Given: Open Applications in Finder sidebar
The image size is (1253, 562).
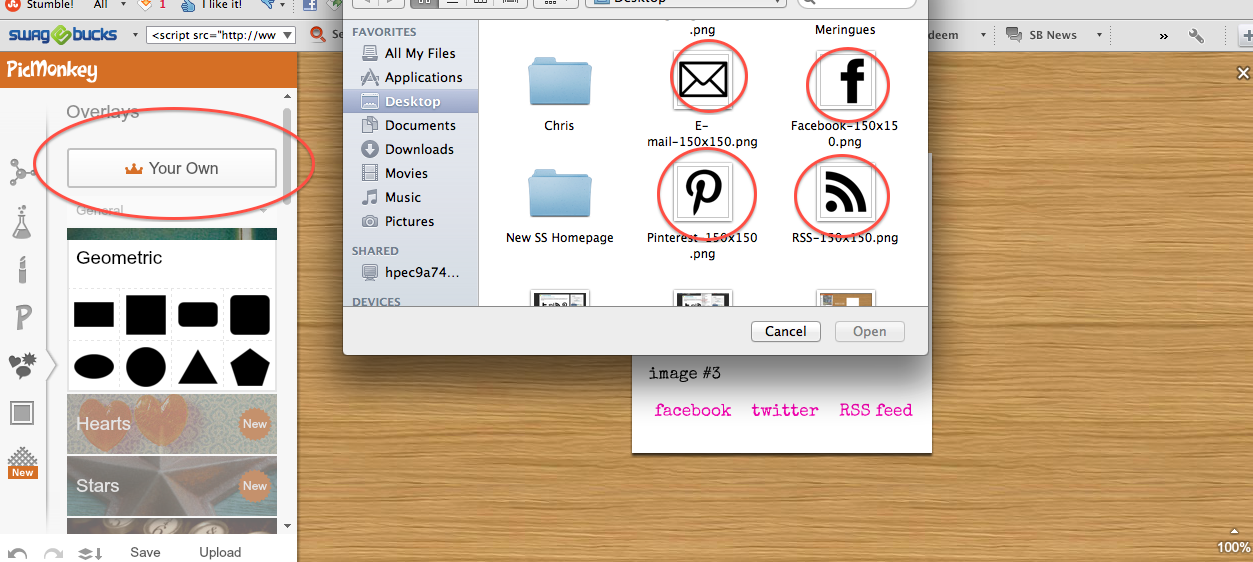Looking at the screenshot, I should click(423, 77).
